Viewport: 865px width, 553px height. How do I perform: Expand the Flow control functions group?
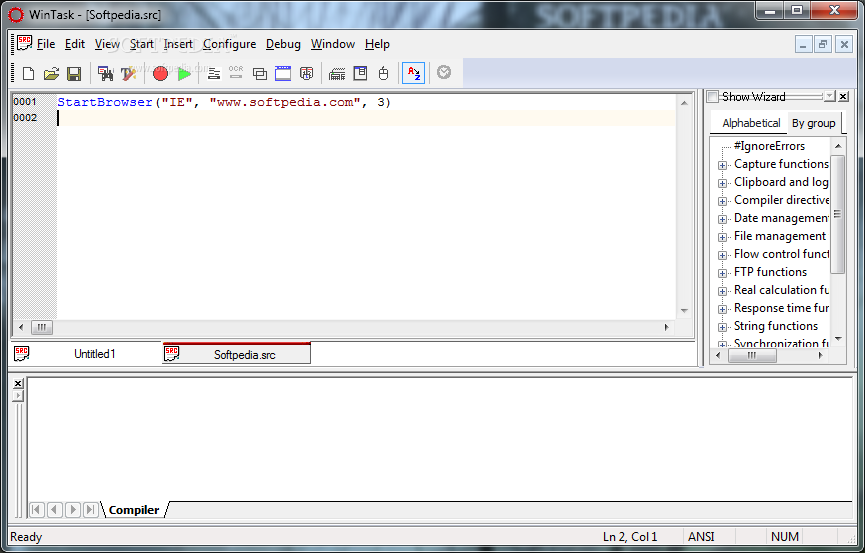722,255
